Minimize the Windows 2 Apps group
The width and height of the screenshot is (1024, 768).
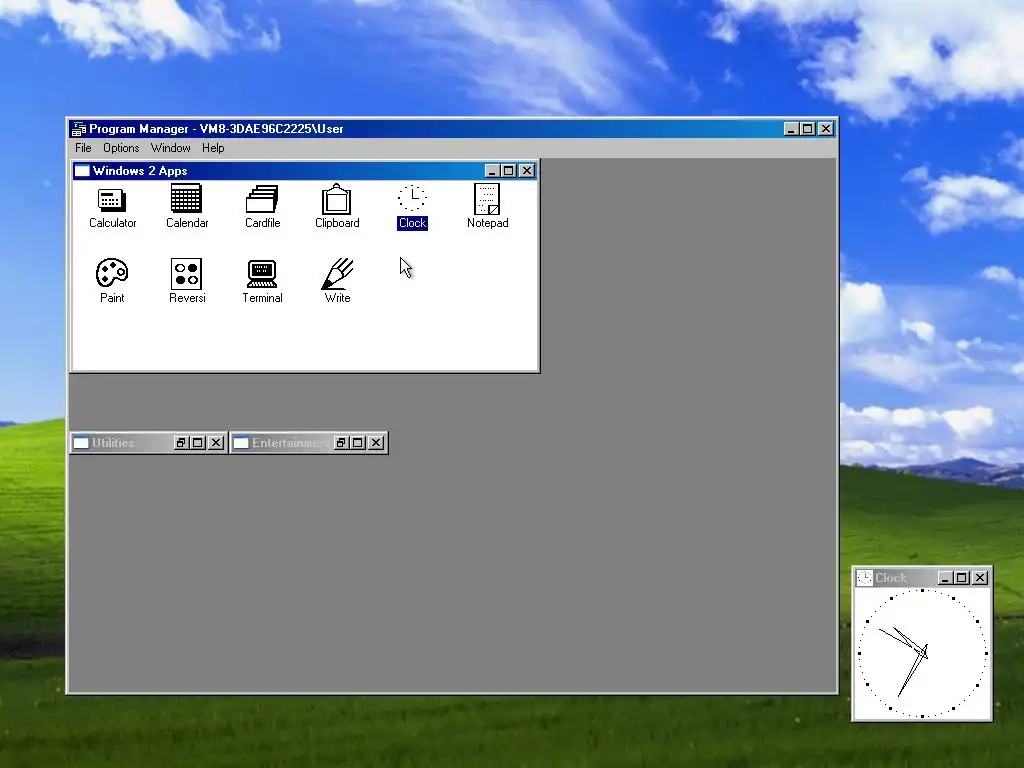point(492,171)
